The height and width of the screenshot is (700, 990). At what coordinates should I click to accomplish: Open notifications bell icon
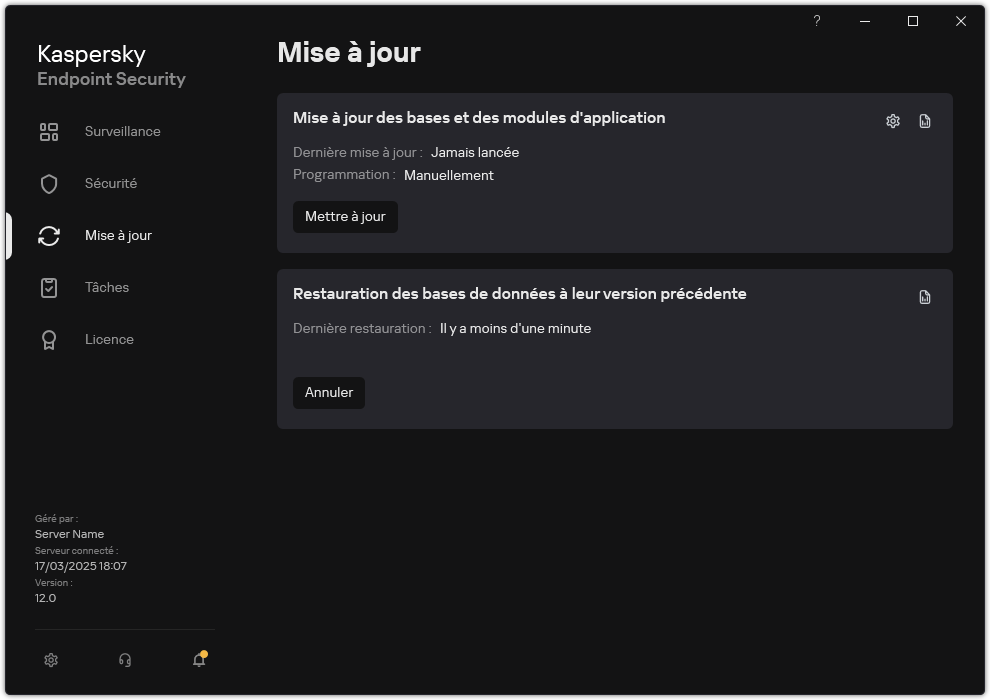[200, 659]
